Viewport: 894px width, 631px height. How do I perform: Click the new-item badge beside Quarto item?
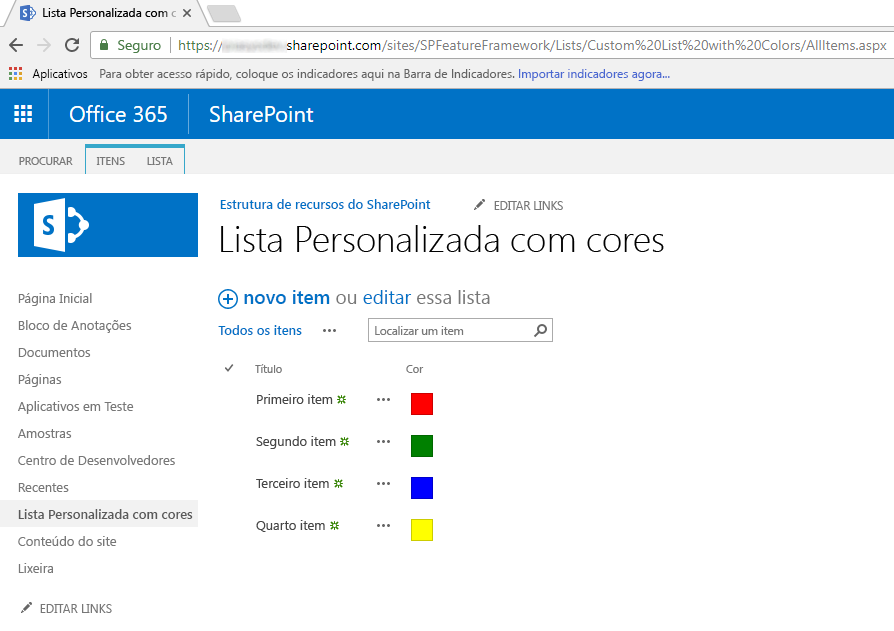pos(335,526)
